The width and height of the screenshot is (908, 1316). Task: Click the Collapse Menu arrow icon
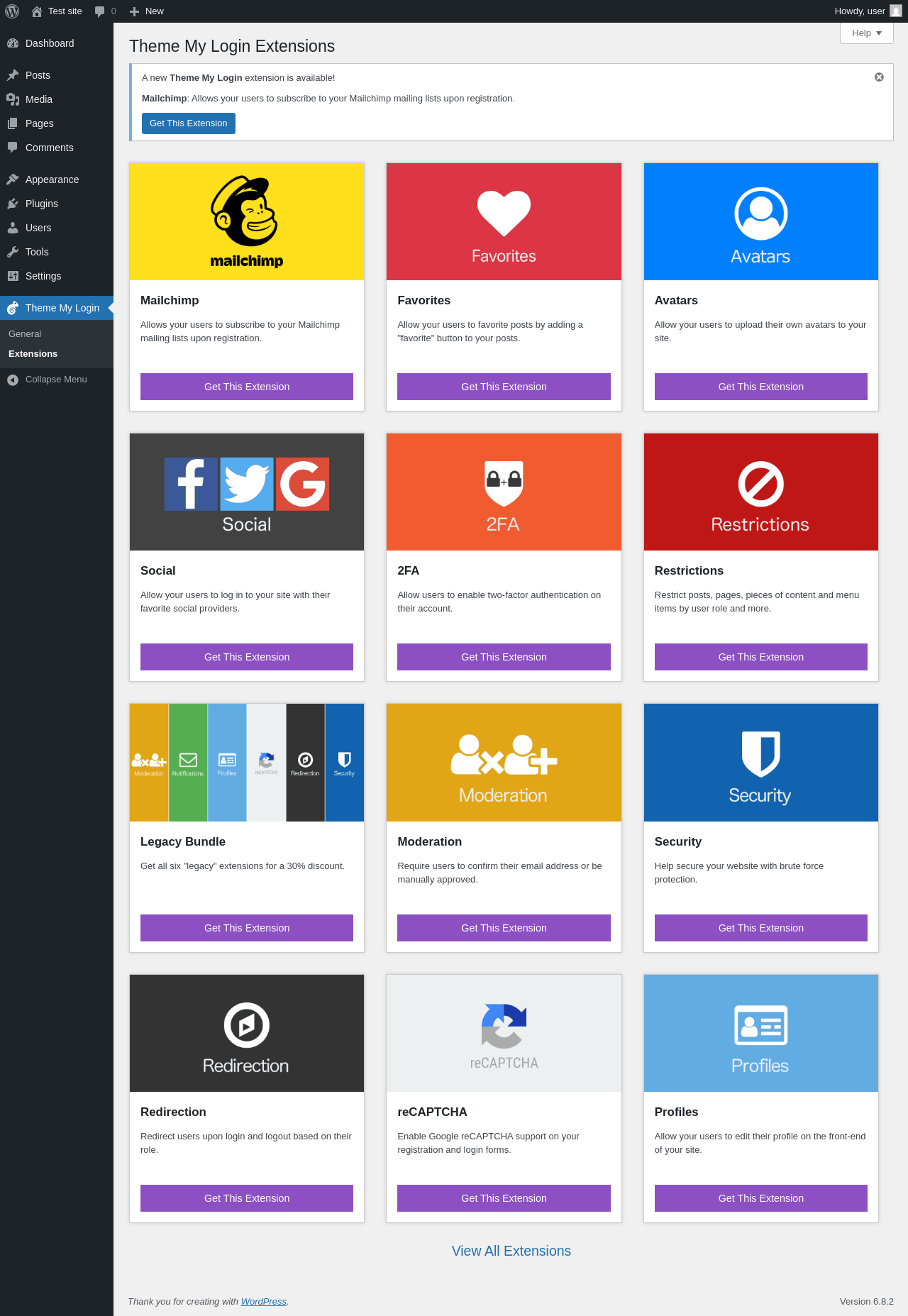[13, 380]
